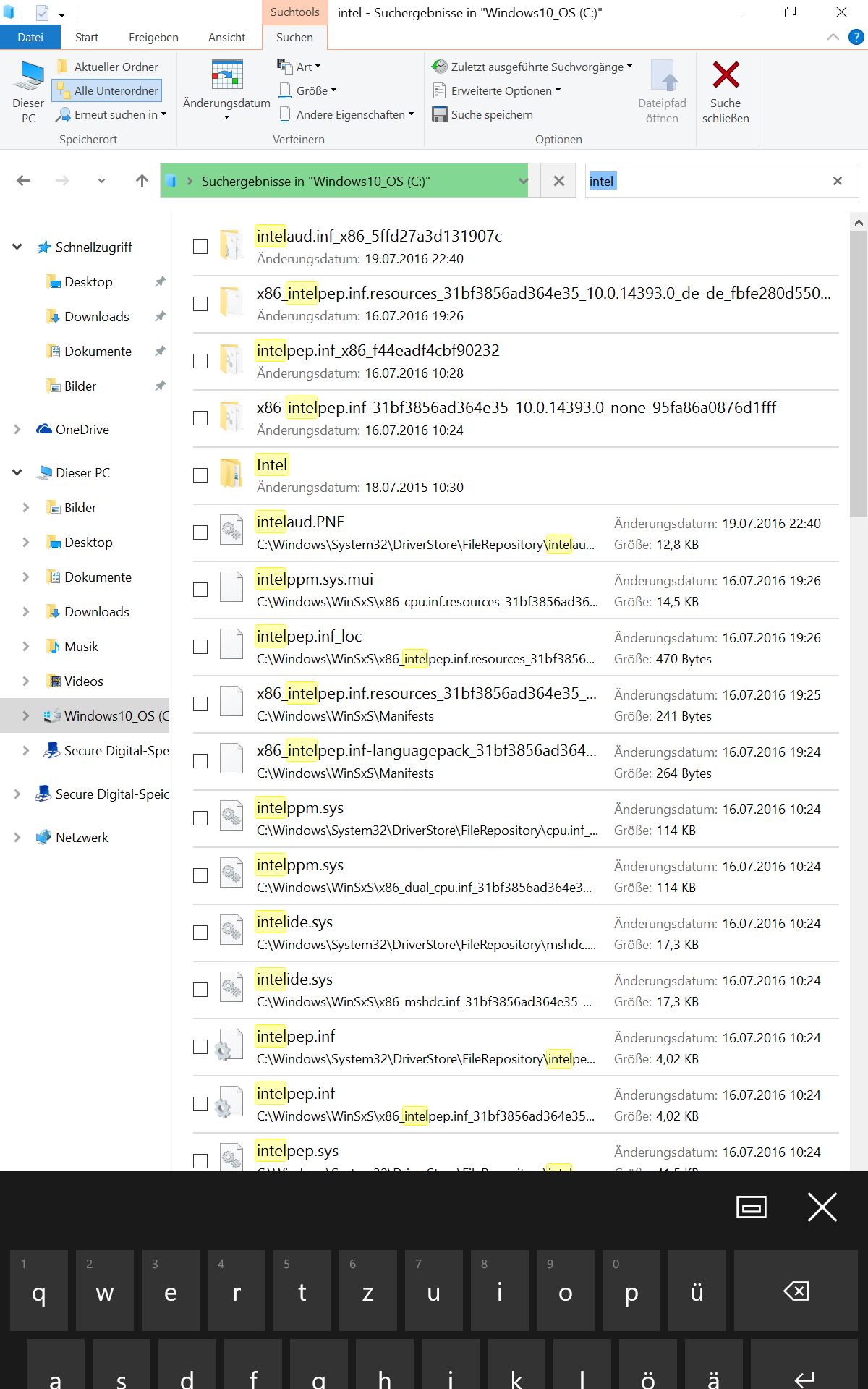Open Zuletzt ausgeführte Suchvorgänge list
Image resolution: width=868 pixels, height=1389 pixels.
(532, 67)
